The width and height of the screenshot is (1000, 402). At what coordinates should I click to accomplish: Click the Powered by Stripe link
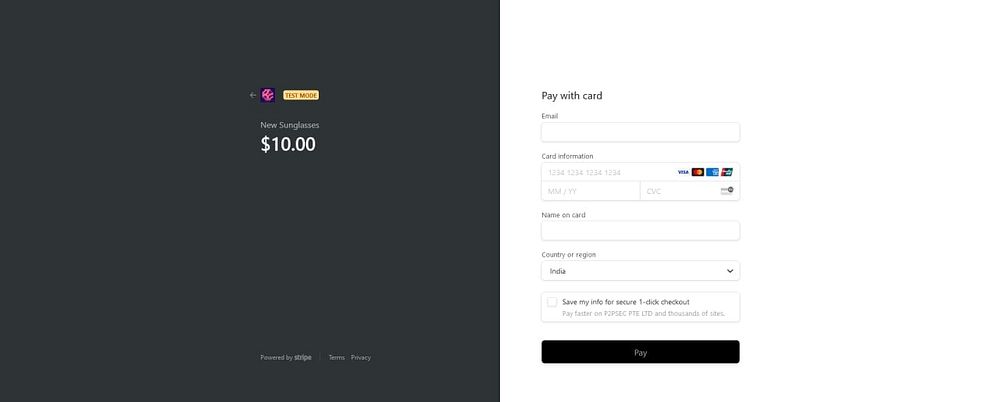coord(286,357)
